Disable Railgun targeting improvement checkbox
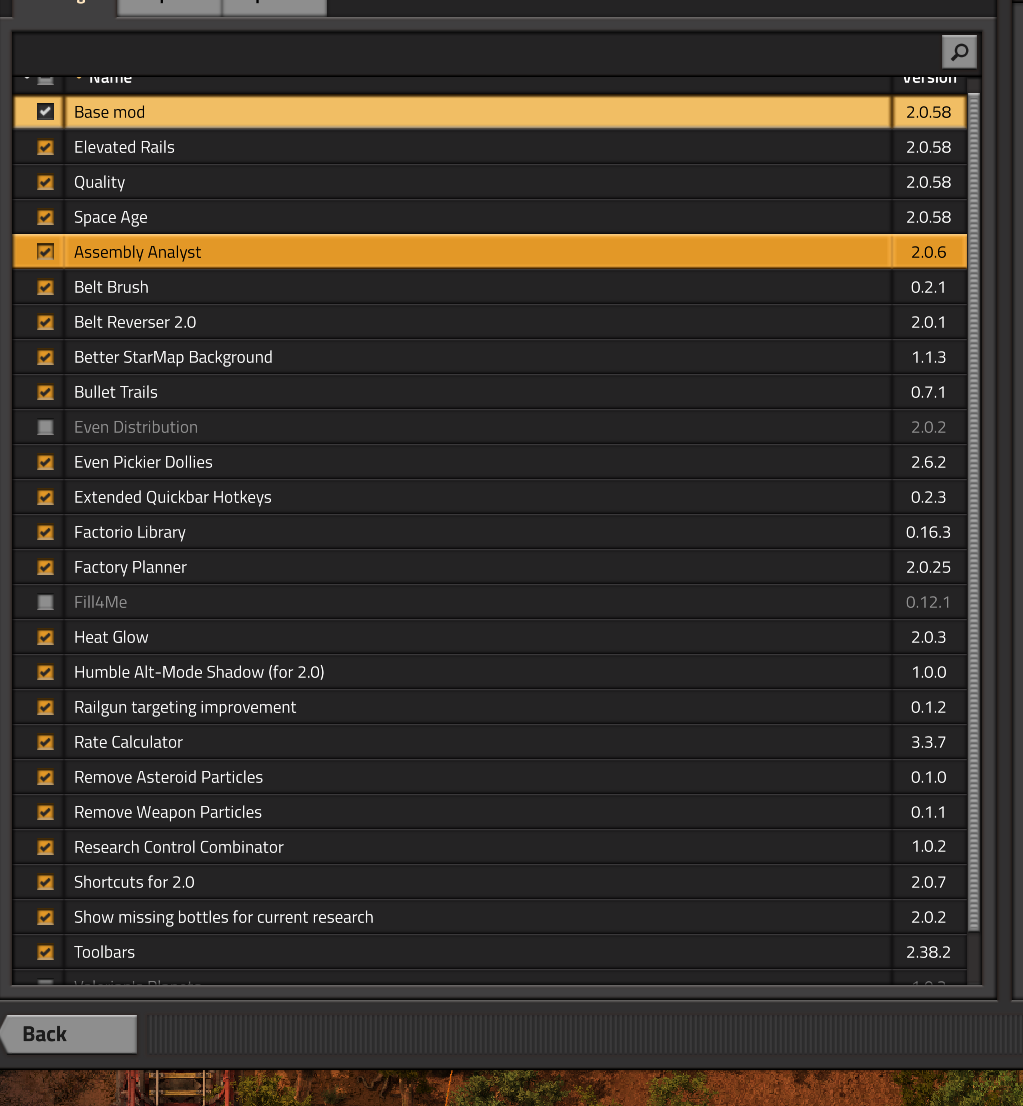Viewport: 1023px width, 1106px height. 45,707
